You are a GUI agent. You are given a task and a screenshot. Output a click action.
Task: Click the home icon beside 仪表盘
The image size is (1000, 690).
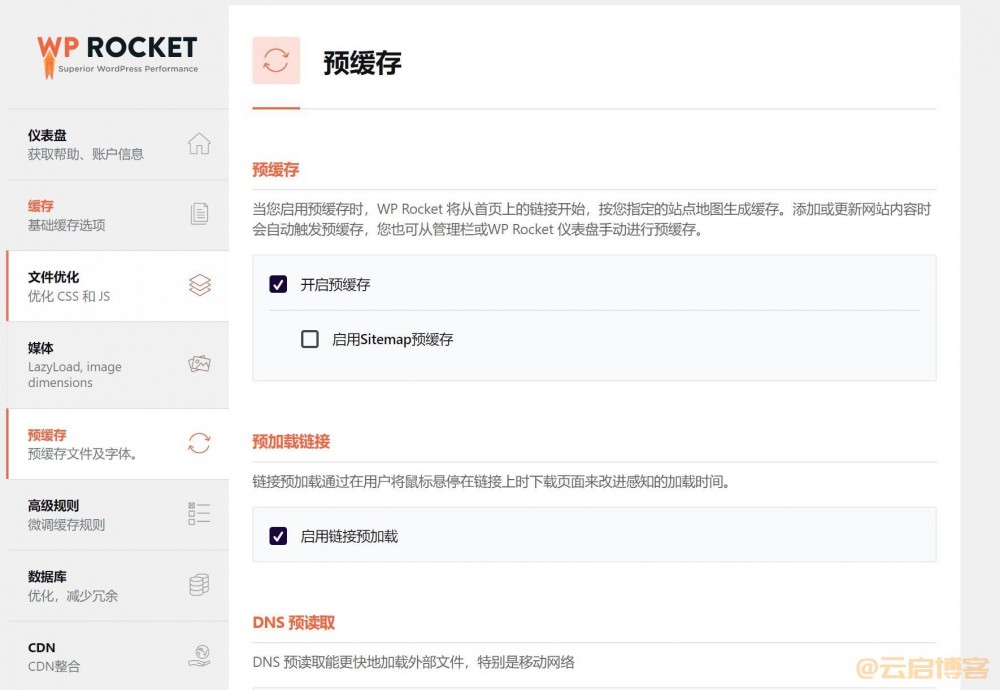199,144
